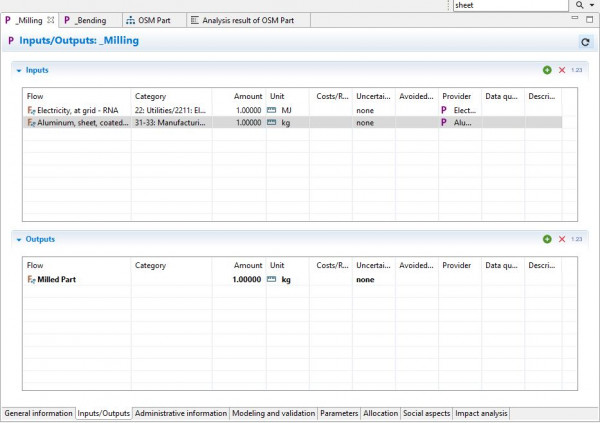Open the General information page tab
This screenshot has width=600, height=423.
[x=38, y=413]
